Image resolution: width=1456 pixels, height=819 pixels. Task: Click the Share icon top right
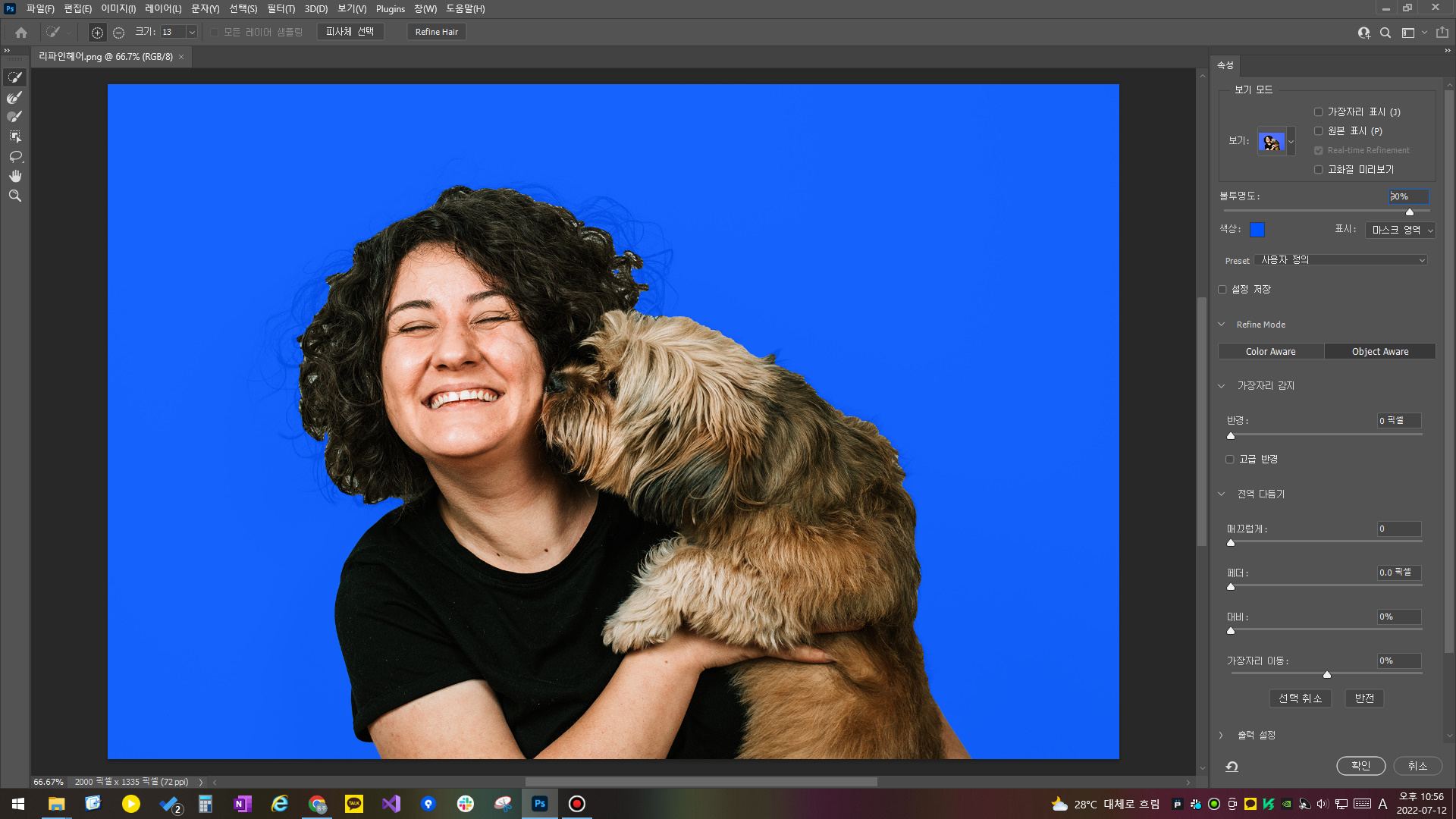coord(1442,33)
